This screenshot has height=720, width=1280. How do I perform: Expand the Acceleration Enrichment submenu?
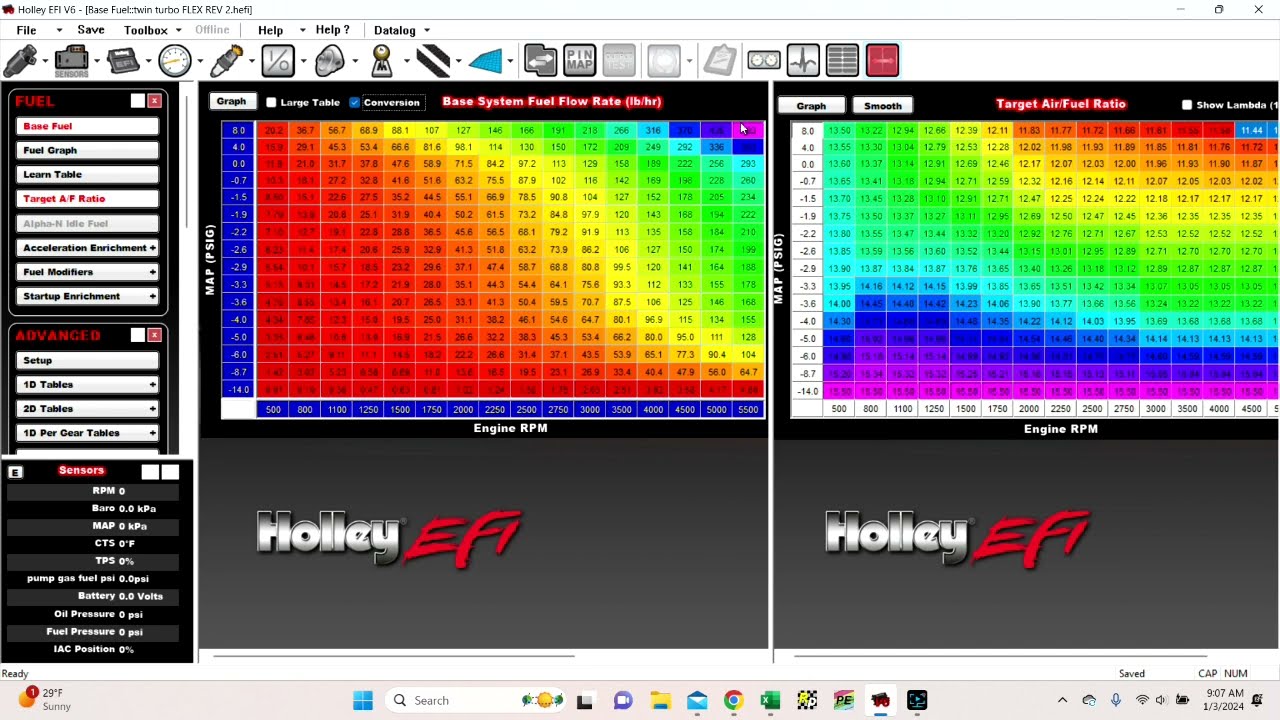152,248
